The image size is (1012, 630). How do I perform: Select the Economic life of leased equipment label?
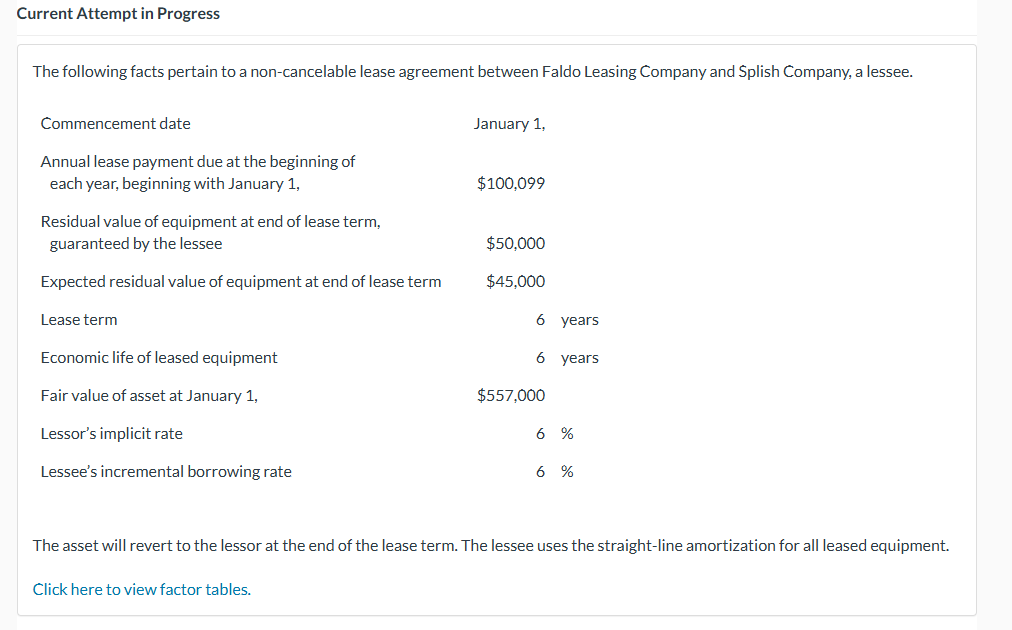(158, 357)
